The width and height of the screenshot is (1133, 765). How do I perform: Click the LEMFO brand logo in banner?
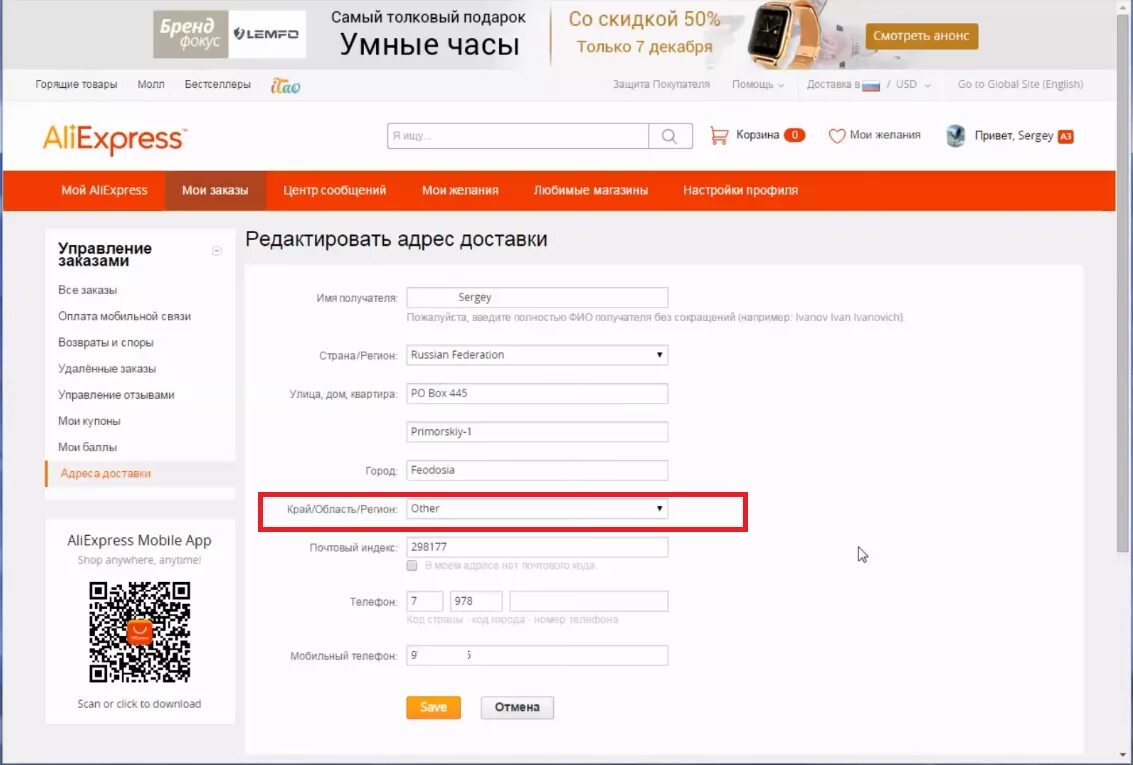266,34
